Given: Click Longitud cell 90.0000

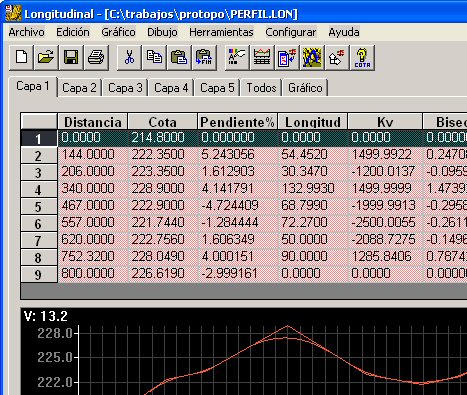Looking at the screenshot, I should click(313, 257).
